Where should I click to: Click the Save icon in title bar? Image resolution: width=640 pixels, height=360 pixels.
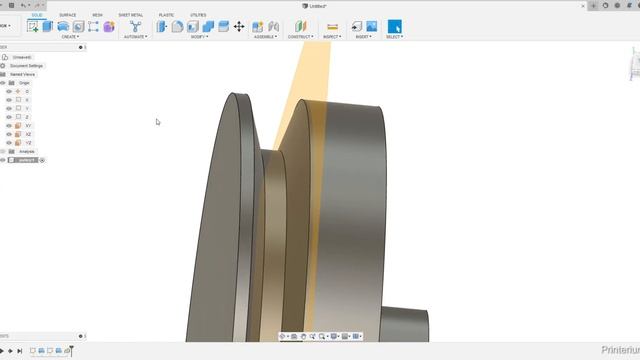click(11, 5)
